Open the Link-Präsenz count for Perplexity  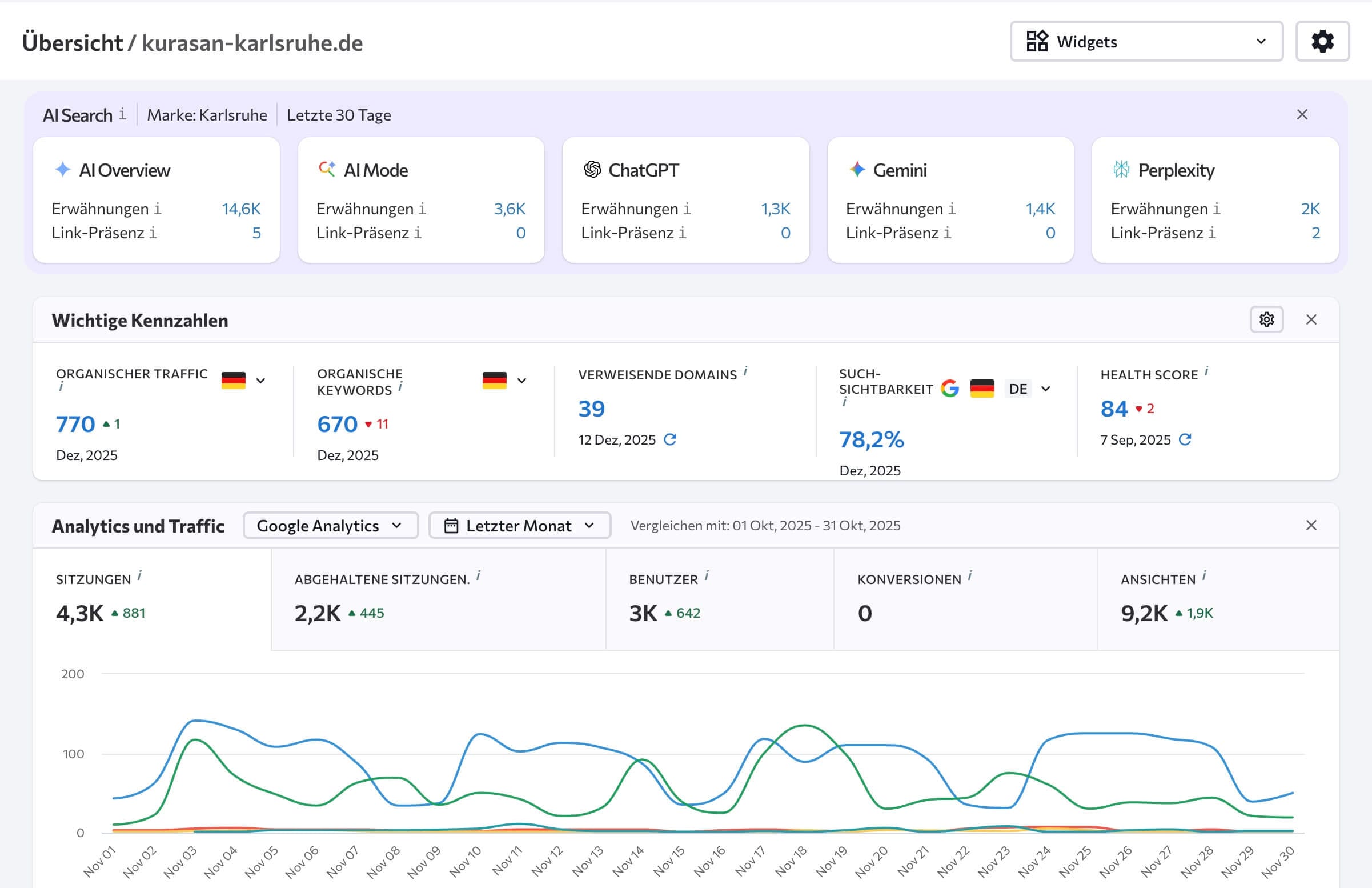pos(1315,233)
